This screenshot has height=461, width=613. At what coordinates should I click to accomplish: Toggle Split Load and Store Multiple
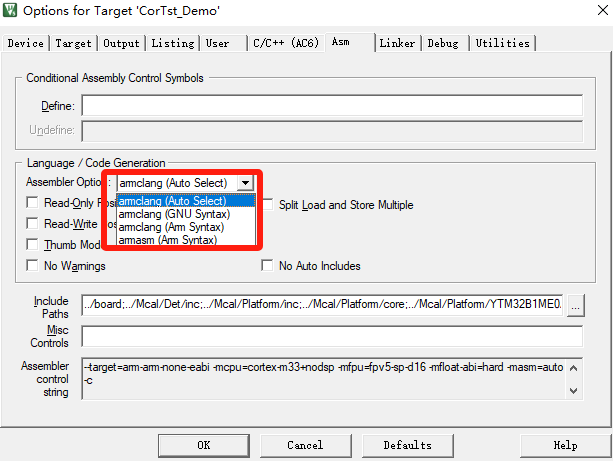tap(268, 205)
